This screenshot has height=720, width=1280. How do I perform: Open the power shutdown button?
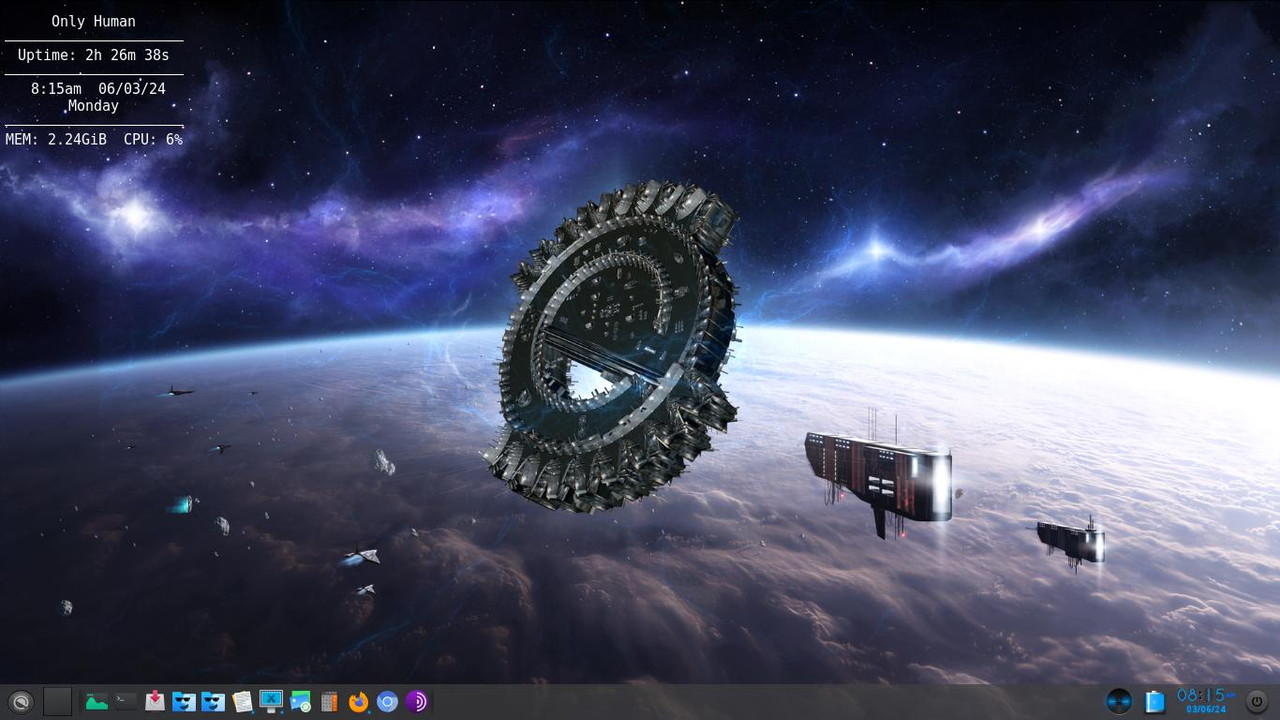1257,702
